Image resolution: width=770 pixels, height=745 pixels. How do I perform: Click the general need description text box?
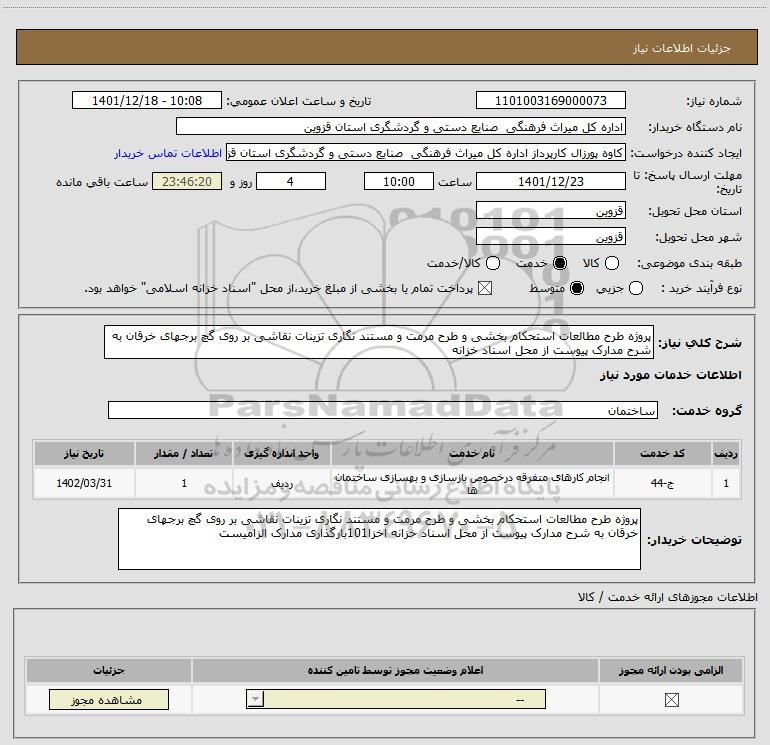[x=379, y=342]
